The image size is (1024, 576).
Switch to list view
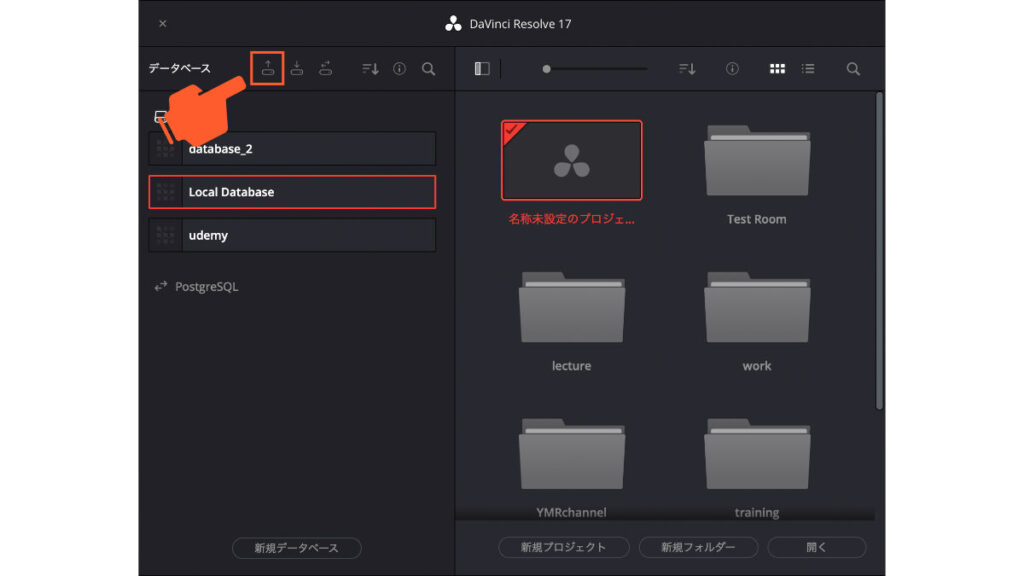coord(808,69)
